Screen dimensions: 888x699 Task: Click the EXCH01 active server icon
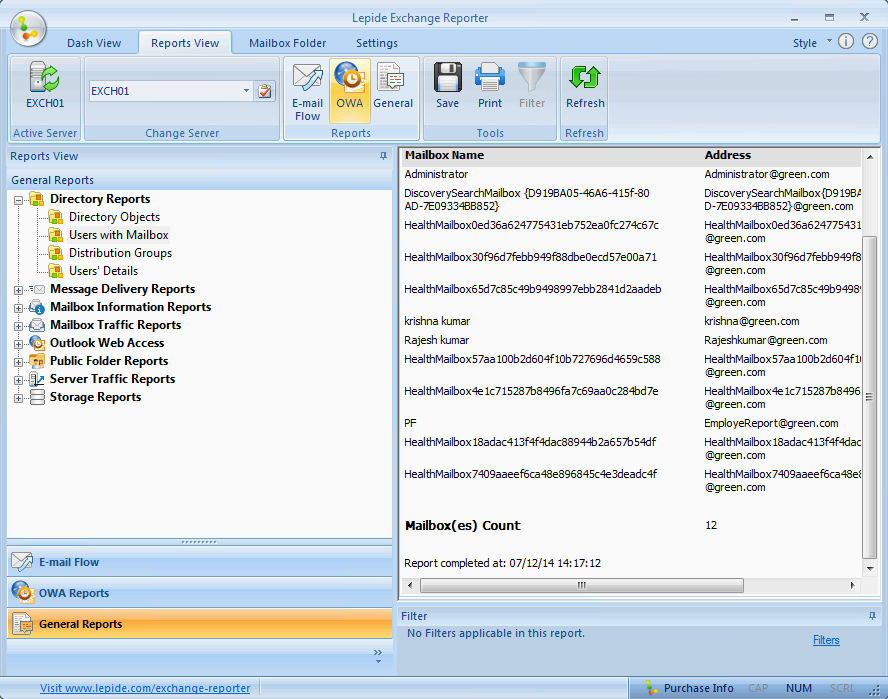(45, 78)
